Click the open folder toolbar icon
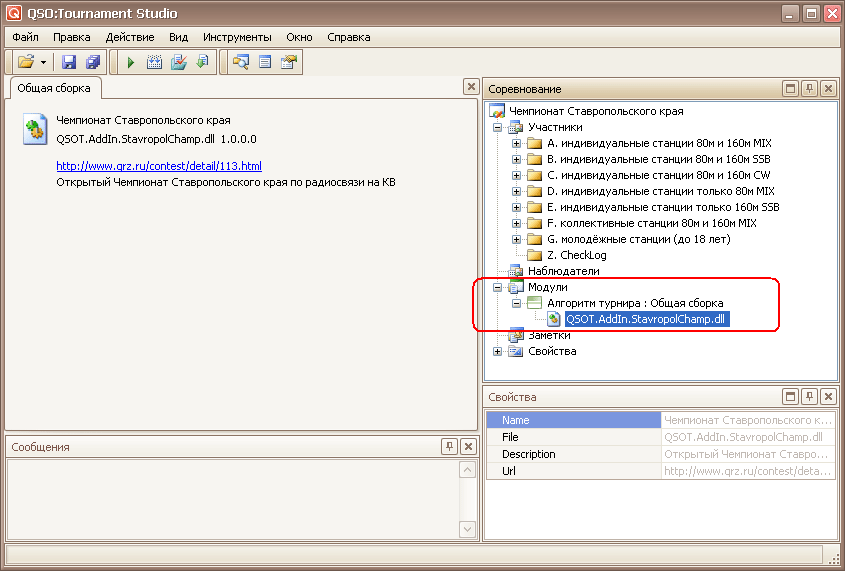The image size is (845, 571). point(26,62)
